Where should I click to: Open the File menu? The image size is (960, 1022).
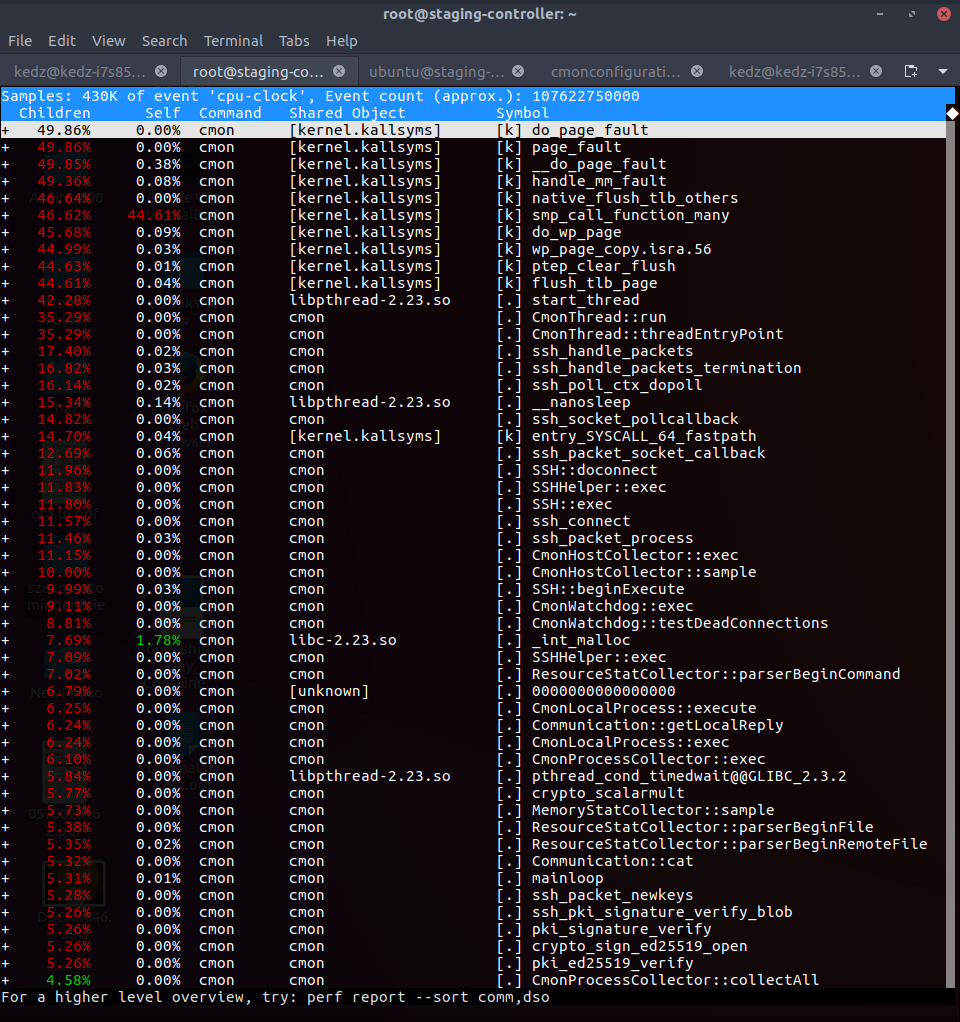[x=20, y=40]
